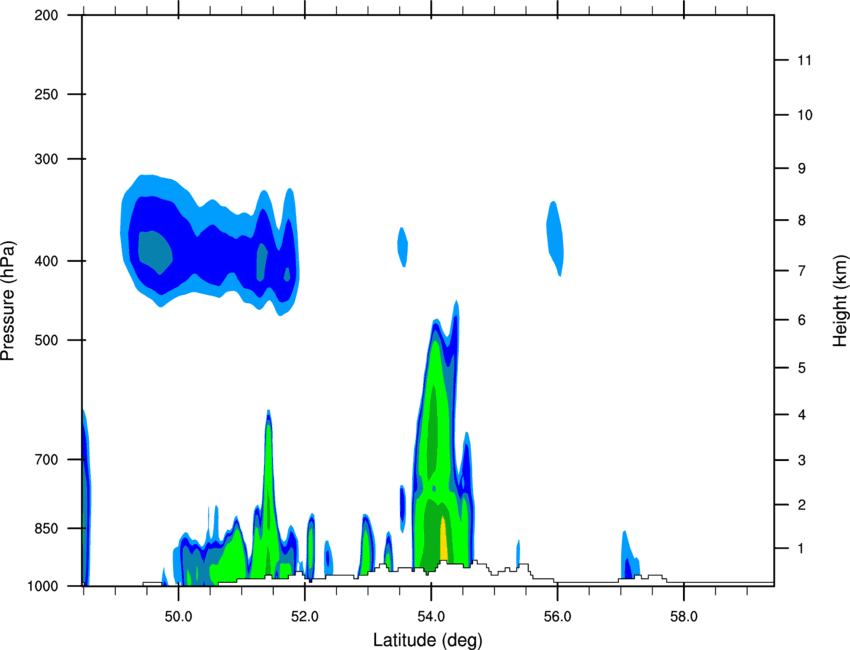Pick the 6 km height label
This screenshot has height=650, width=850.
click(802, 320)
